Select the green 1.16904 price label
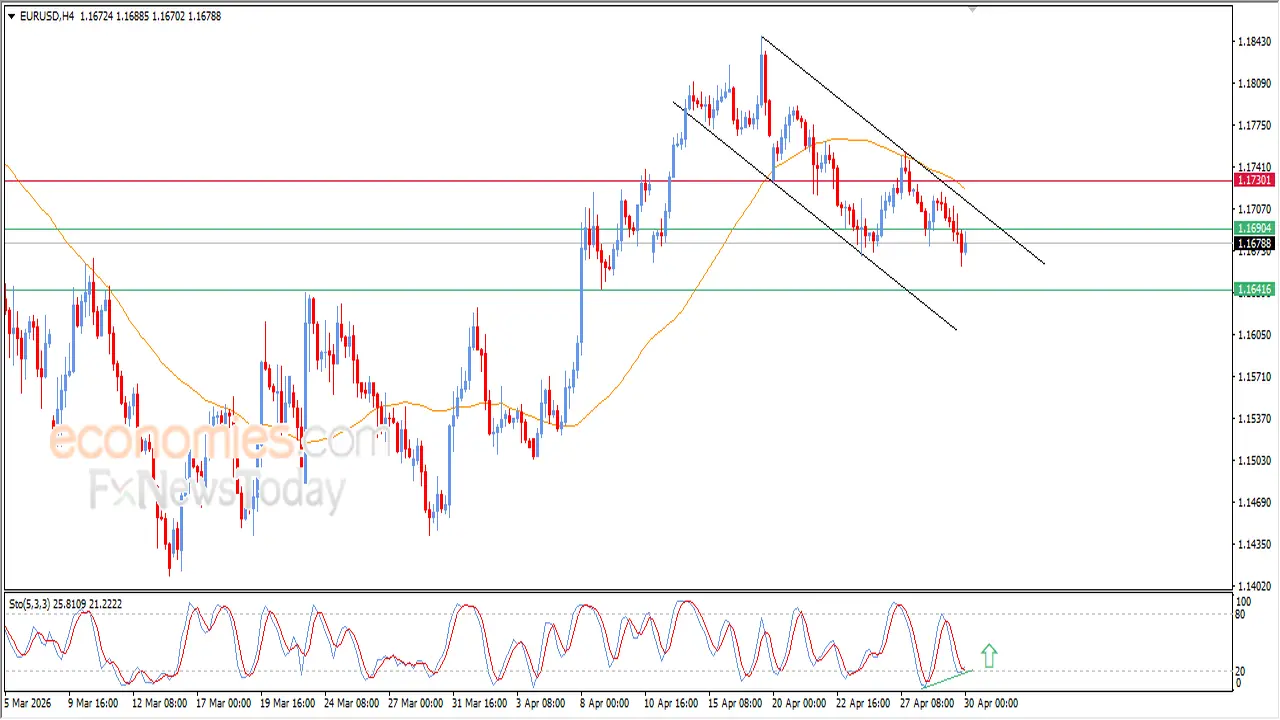The image size is (1280, 720). [x=1254, y=229]
